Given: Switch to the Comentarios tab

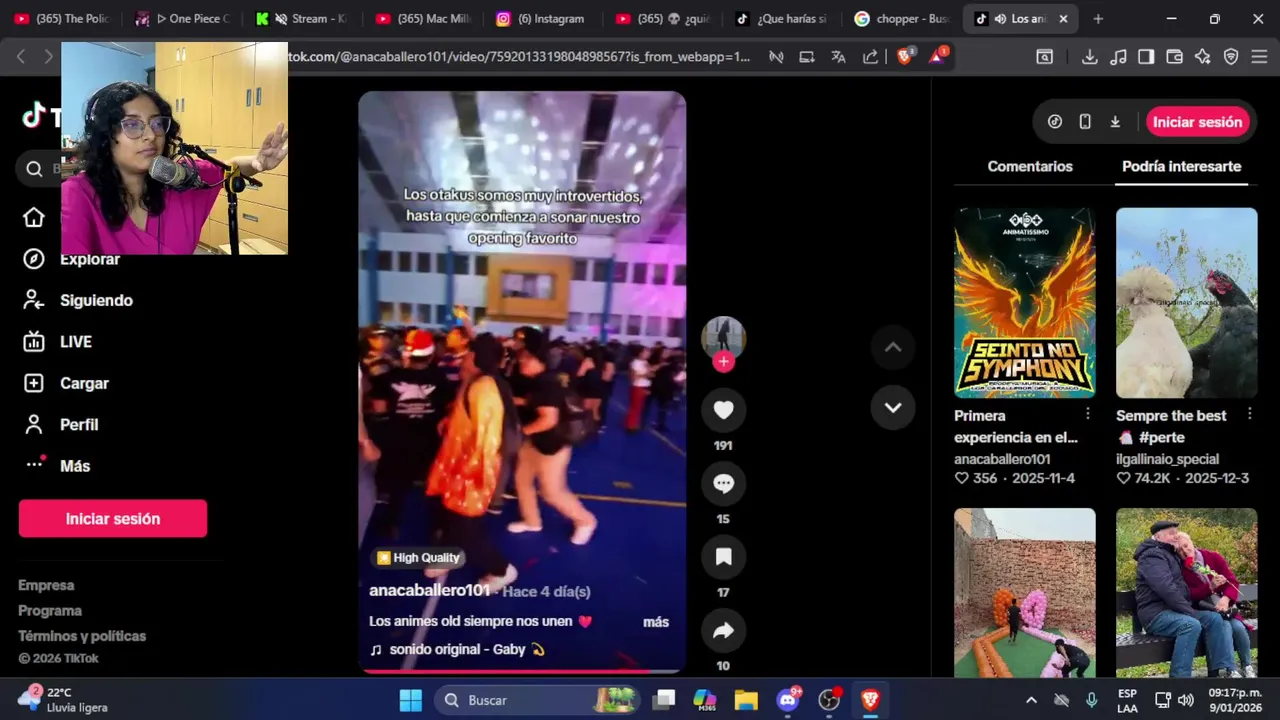Looking at the screenshot, I should click(1030, 167).
